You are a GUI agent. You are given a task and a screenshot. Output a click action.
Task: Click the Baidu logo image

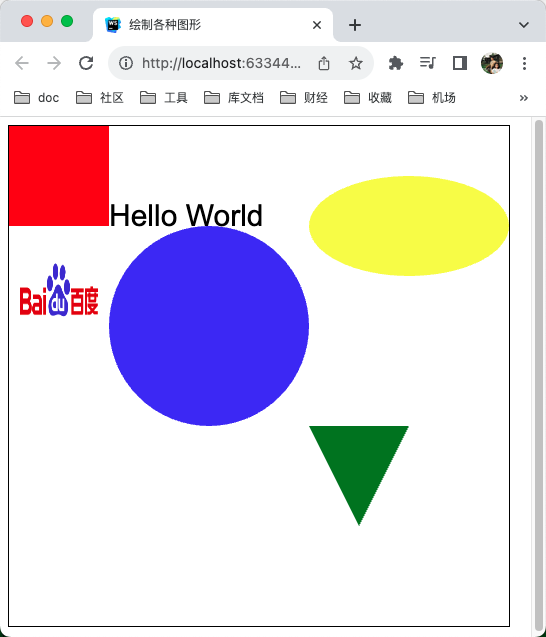[59, 290]
